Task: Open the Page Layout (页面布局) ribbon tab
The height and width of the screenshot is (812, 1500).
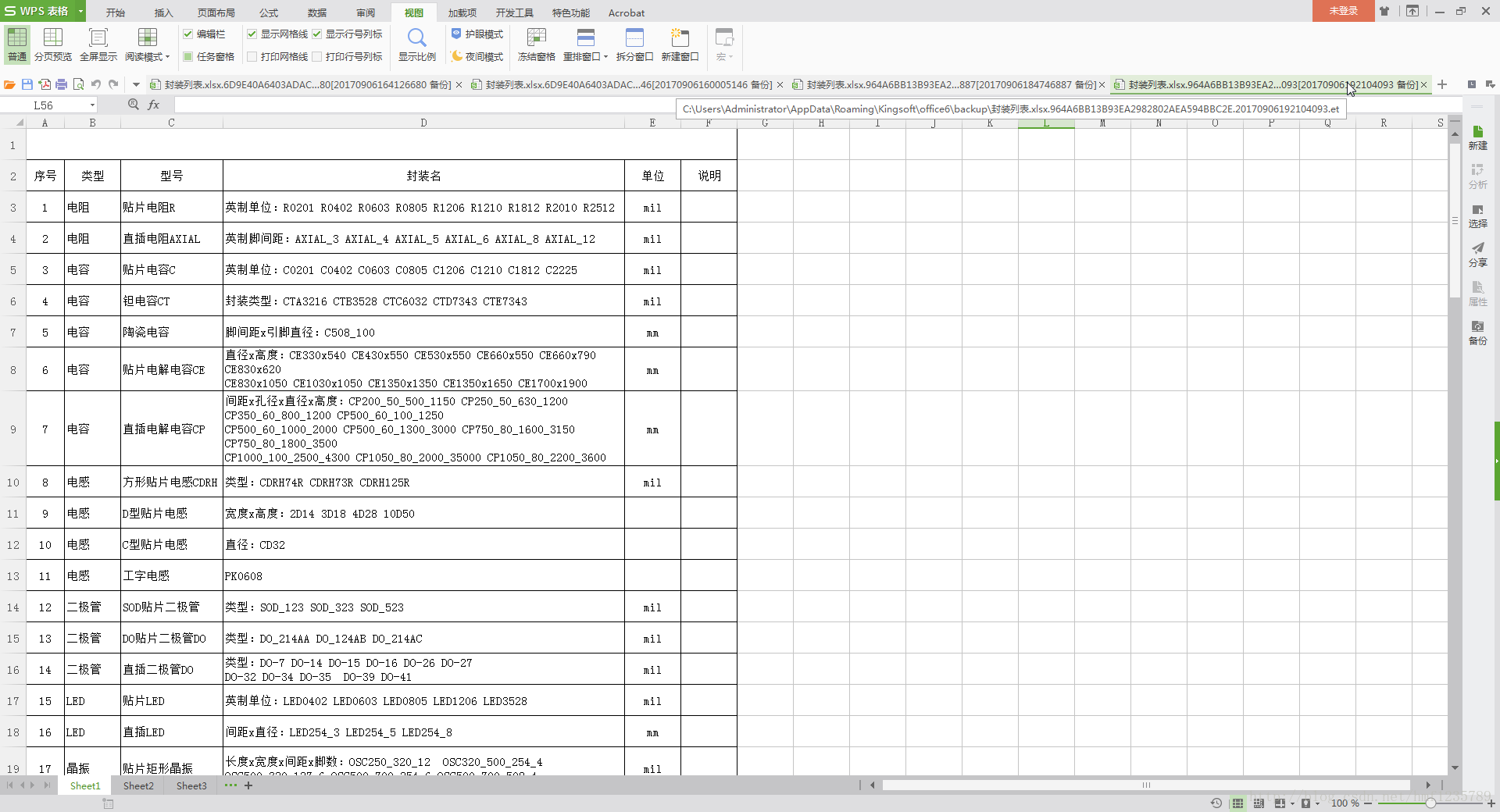Action: (x=216, y=12)
